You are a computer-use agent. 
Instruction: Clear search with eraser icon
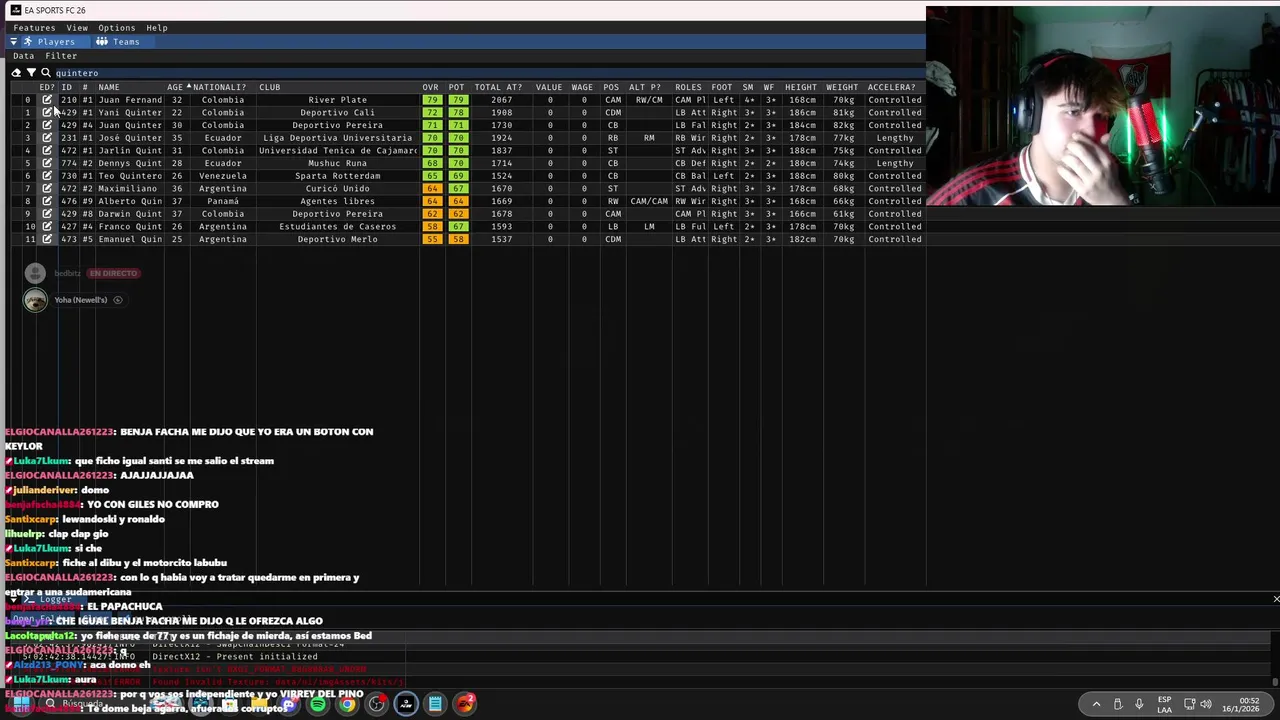16,73
